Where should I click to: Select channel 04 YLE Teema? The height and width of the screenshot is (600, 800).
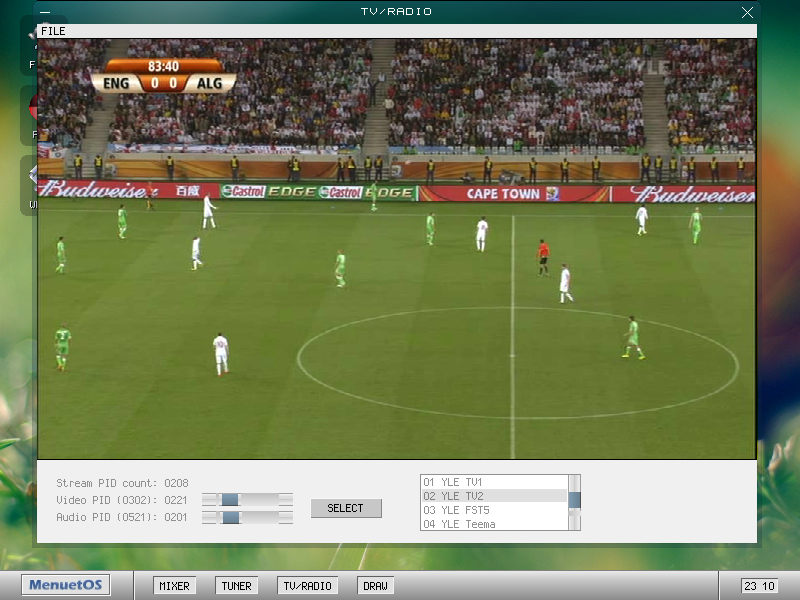pos(494,524)
